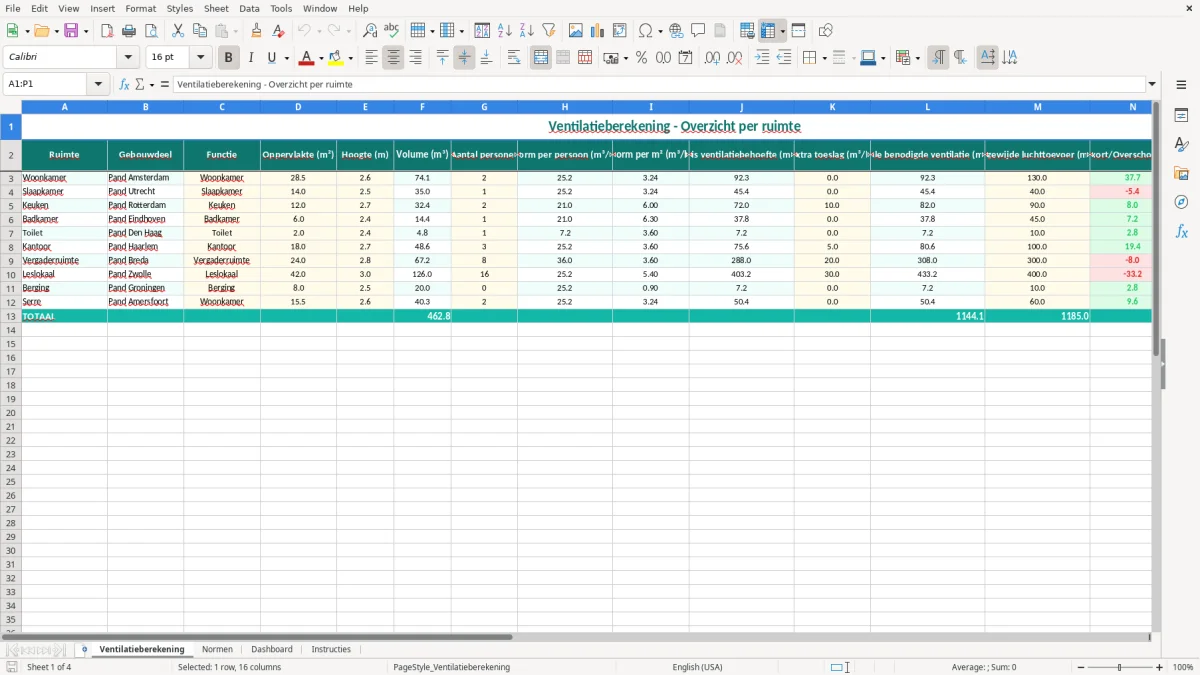Switch to the Dashboard sheet tab
The height and width of the screenshot is (675, 1200).
pyautogui.click(x=272, y=649)
